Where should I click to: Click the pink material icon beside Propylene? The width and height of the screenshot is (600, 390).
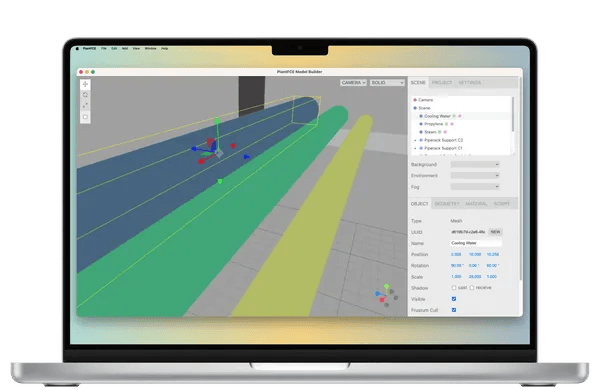(x=452, y=124)
